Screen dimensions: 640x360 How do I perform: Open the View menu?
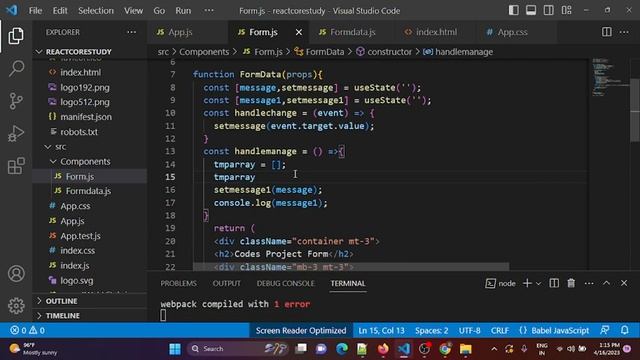(133, 11)
